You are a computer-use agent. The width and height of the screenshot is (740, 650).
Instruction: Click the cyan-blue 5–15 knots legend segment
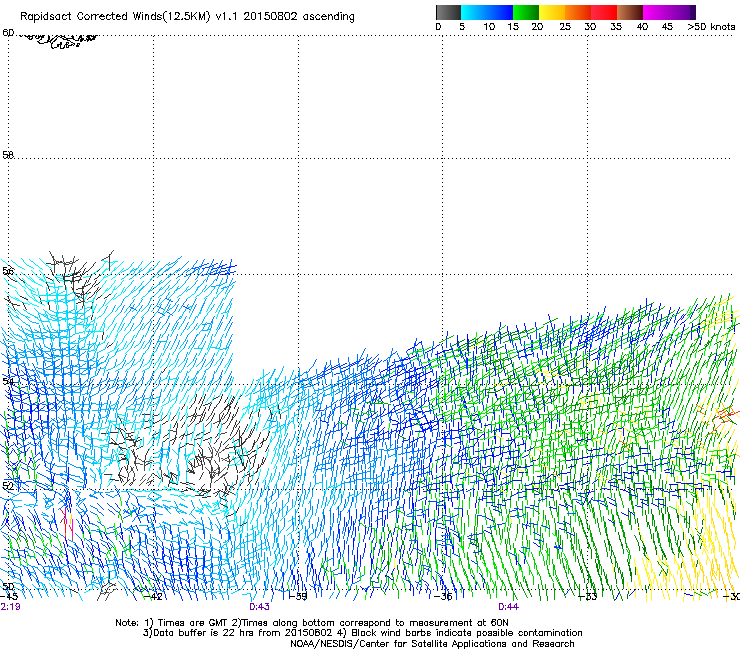(x=487, y=12)
